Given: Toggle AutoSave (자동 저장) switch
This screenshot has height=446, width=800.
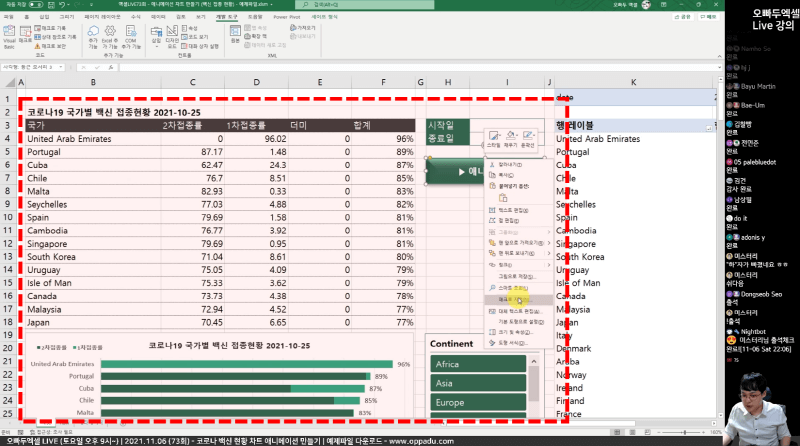Looking at the screenshot, I should coord(35,5).
